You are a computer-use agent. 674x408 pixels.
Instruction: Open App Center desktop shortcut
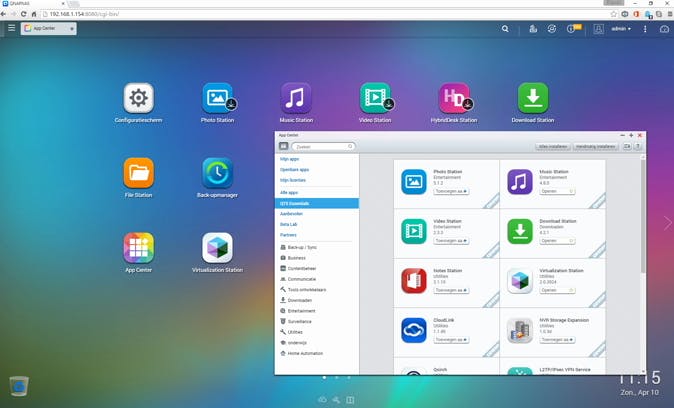coord(138,253)
